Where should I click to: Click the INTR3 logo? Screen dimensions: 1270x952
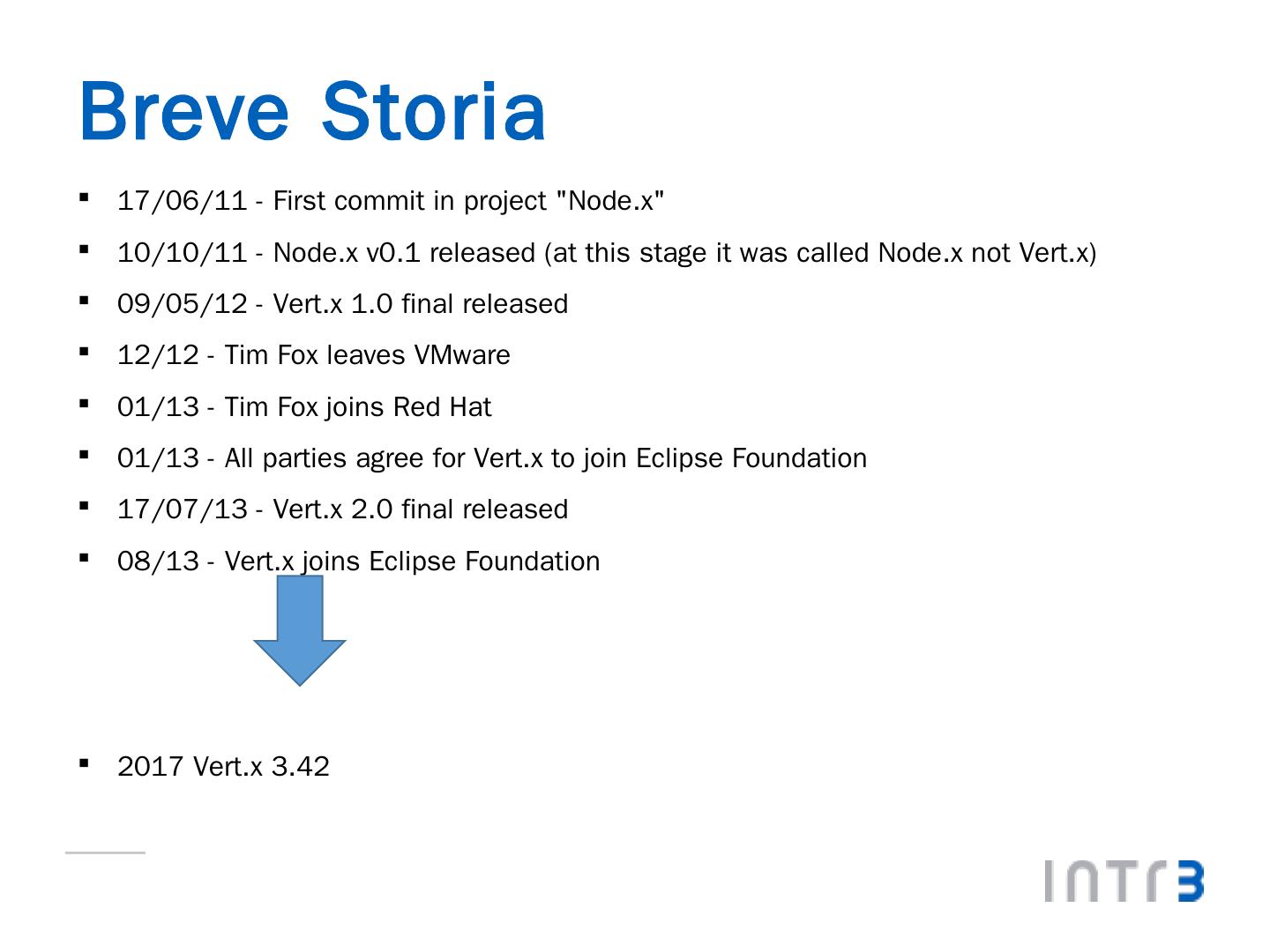coord(1124,881)
